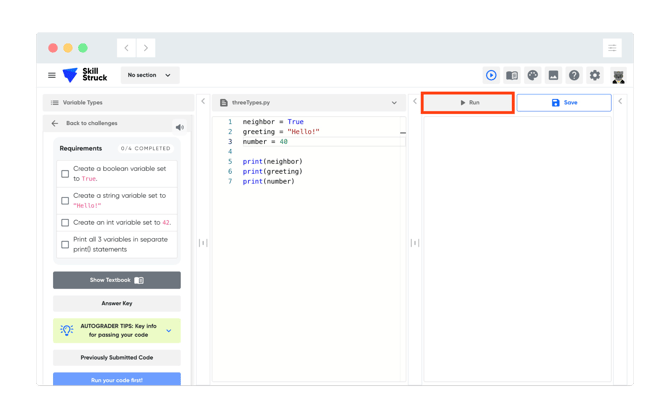The width and height of the screenshot is (670, 418).
Task: Toggle the audio speaker icon in challenge panel
Action: (x=180, y=127)
